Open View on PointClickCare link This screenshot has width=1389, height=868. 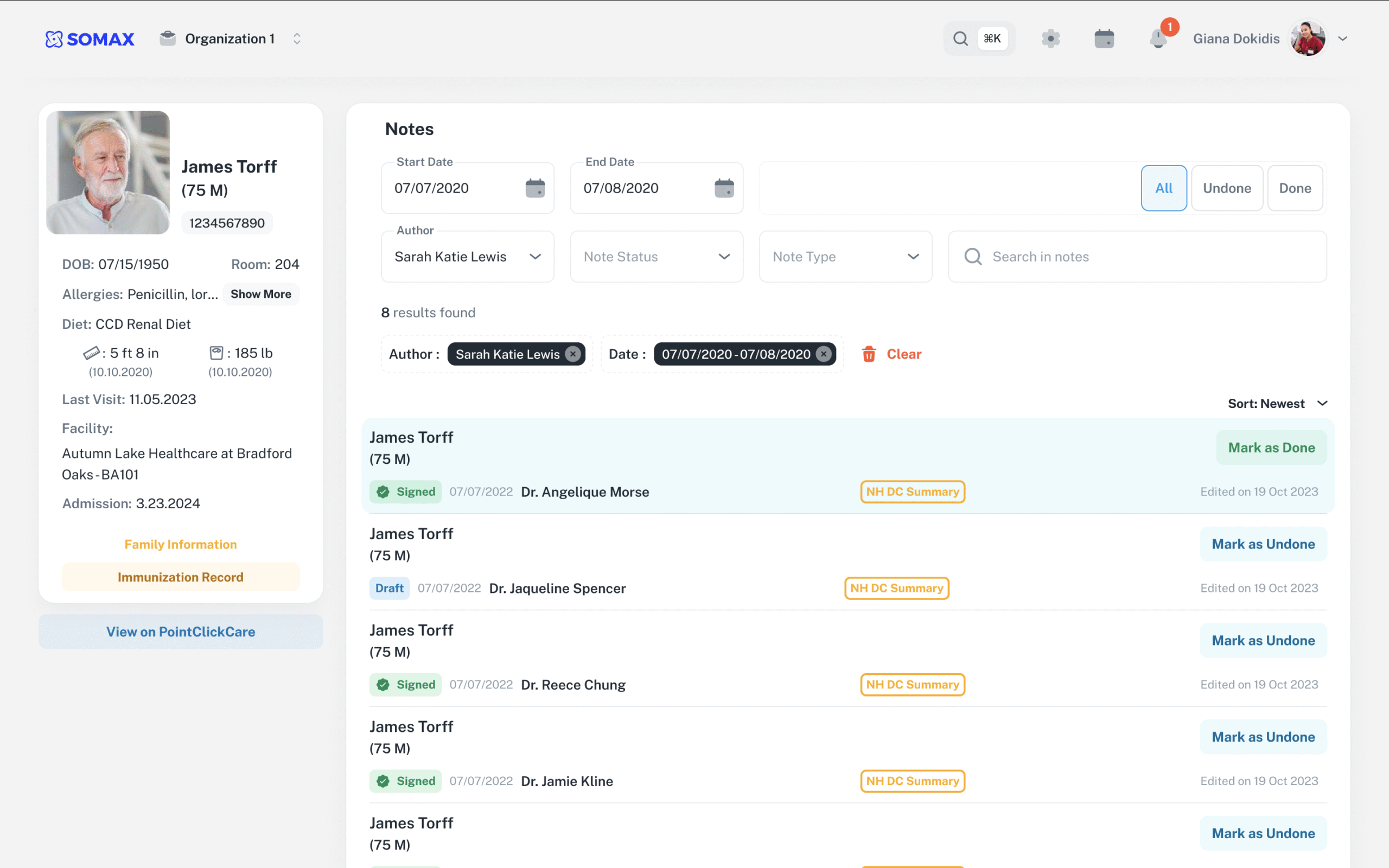coord(180,631)
